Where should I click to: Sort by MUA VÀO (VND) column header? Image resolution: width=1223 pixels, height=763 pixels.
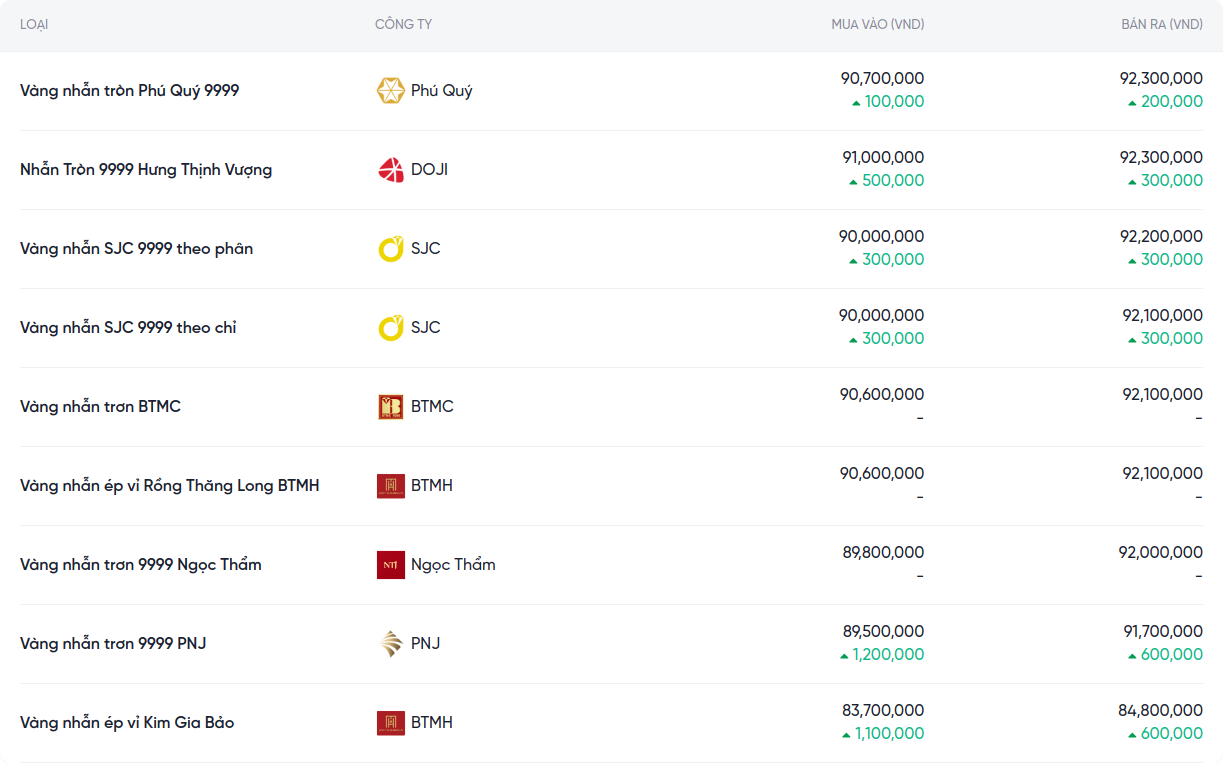pos(877,25)
